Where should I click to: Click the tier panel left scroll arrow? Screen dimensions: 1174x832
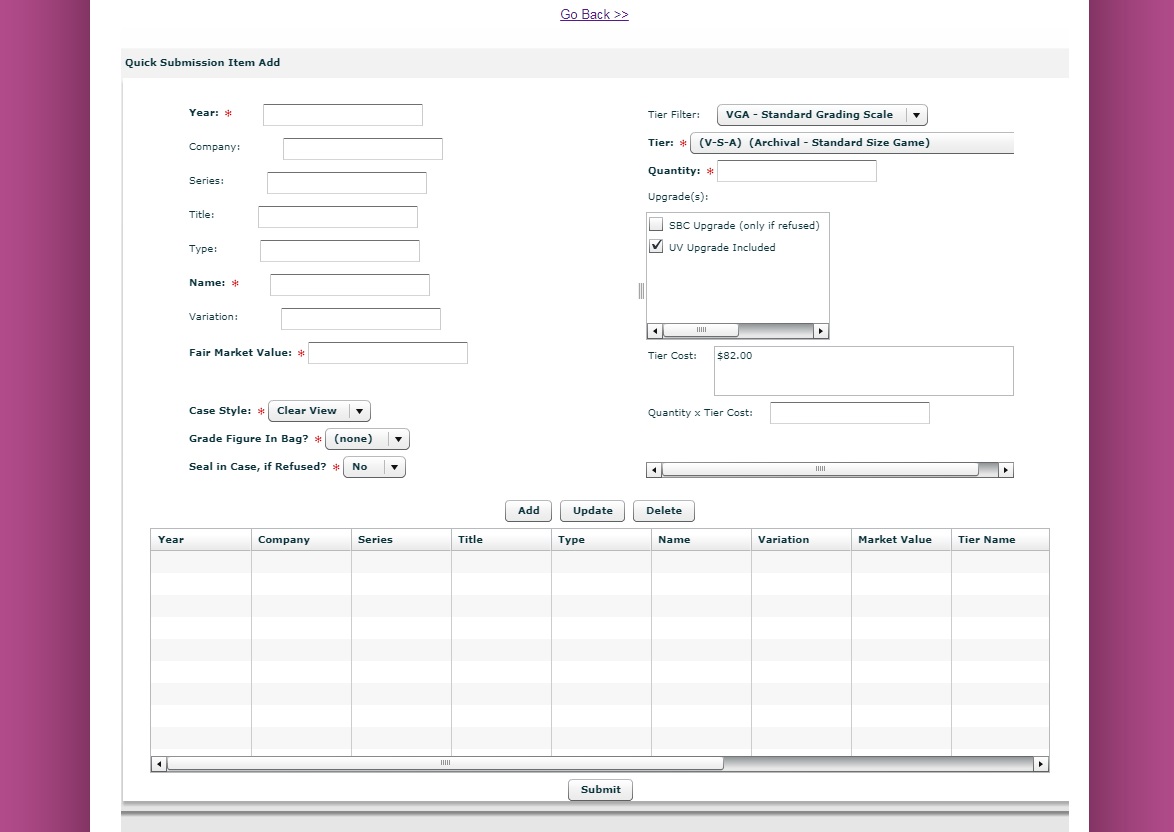(654, 470)
